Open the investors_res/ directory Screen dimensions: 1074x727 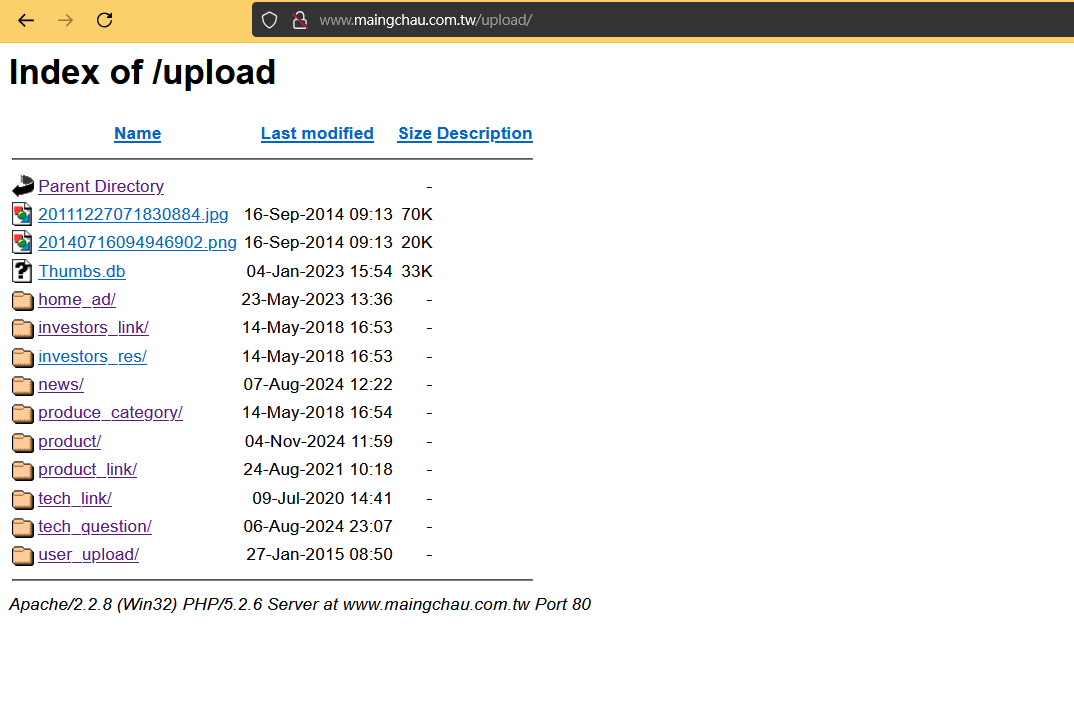pos(92,356)
